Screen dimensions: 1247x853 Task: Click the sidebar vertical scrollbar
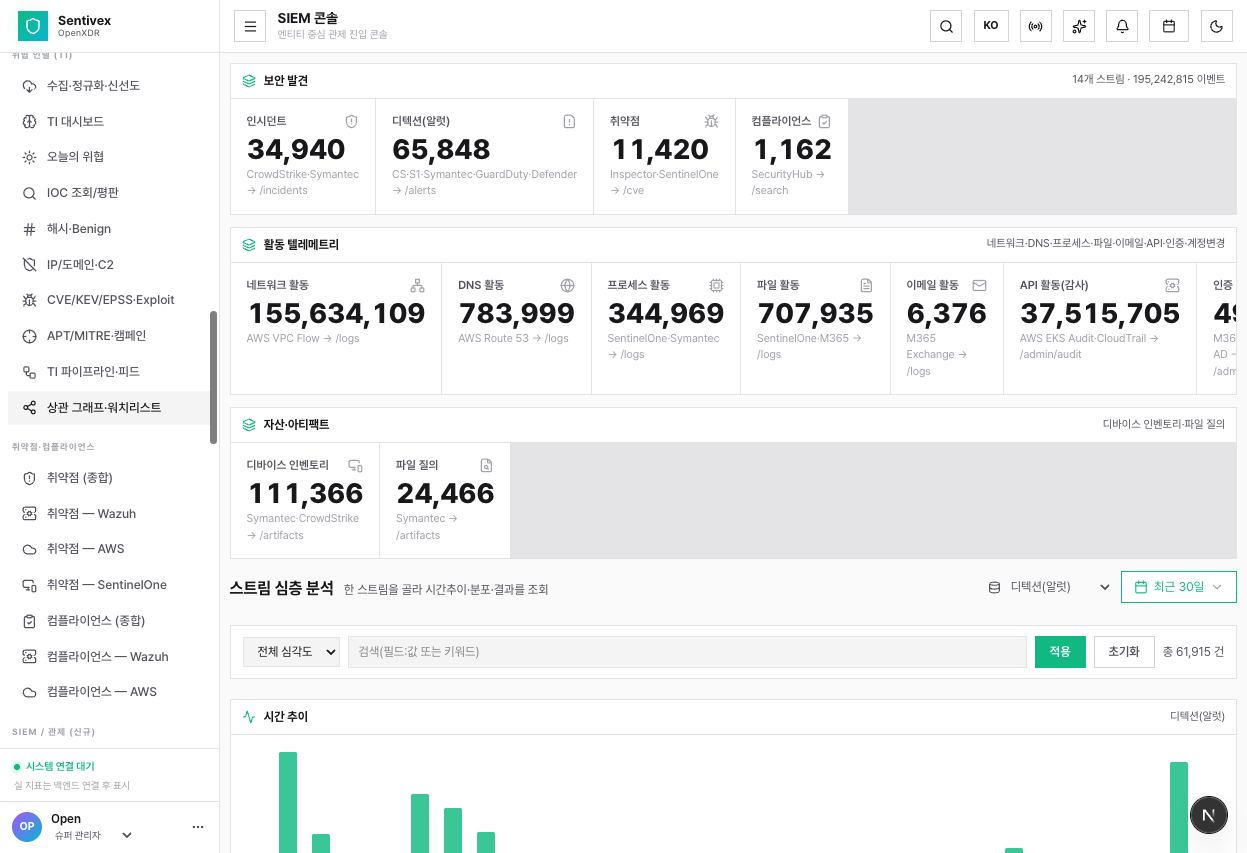point(213,377)
